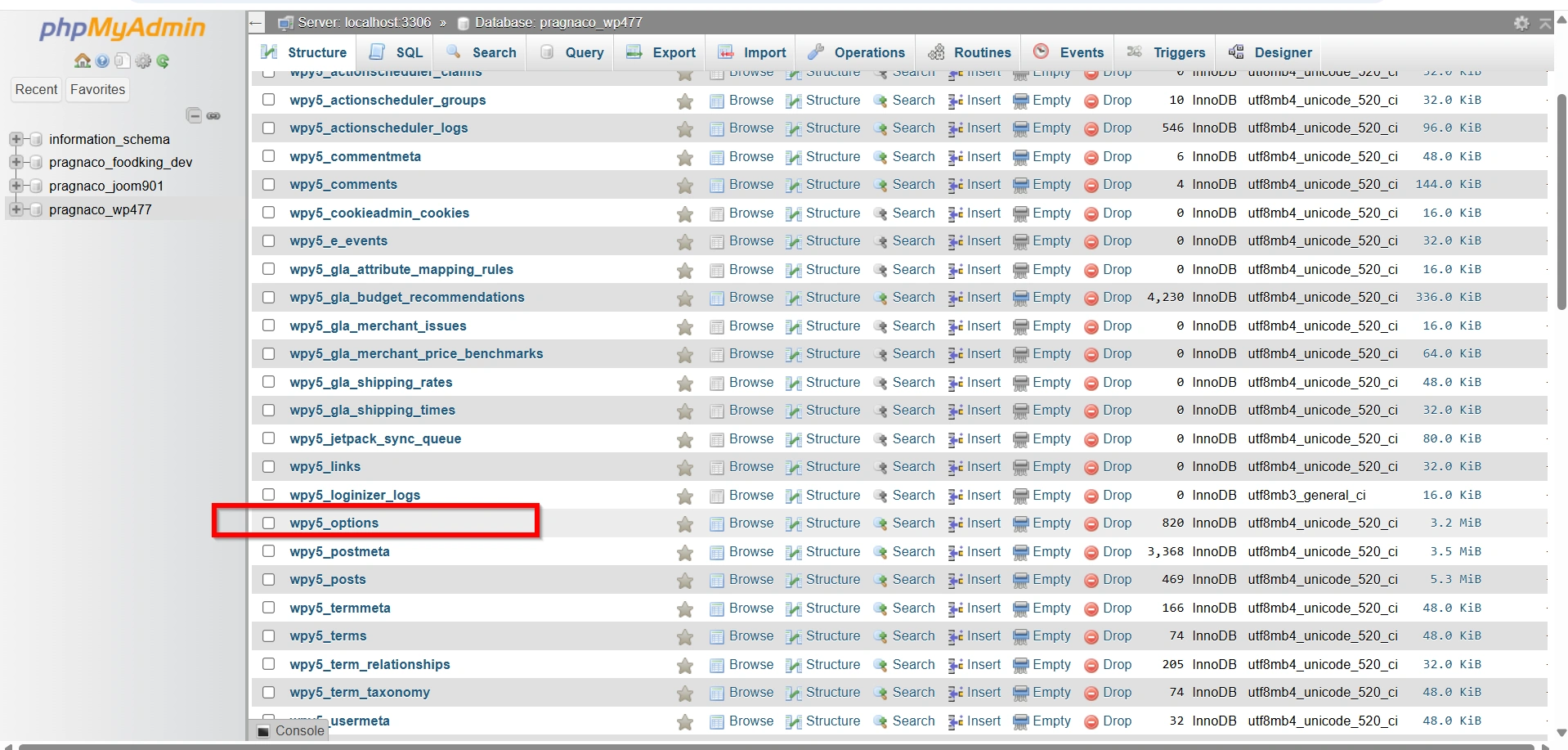Image resolution: width=1568 pixels, height=750 pixels.
Task: Open navigation panel settings gear icon
Action: pos(143,61)
